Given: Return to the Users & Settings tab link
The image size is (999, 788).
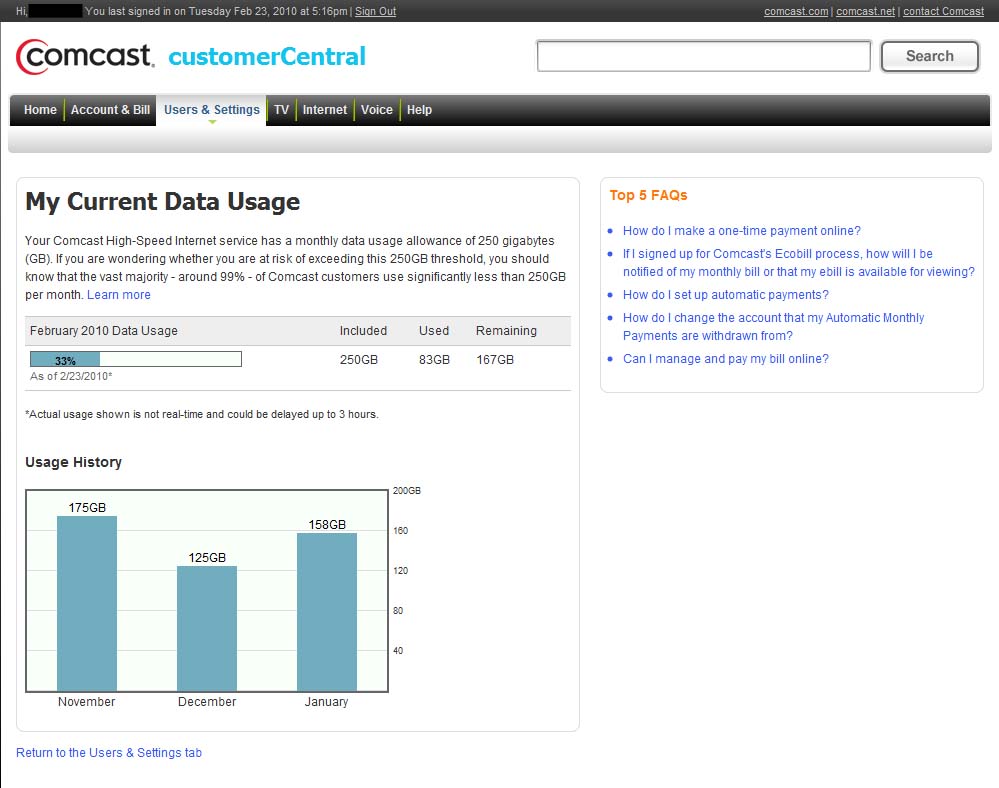Looking at the screenshot, I should (x=109, y=753).
